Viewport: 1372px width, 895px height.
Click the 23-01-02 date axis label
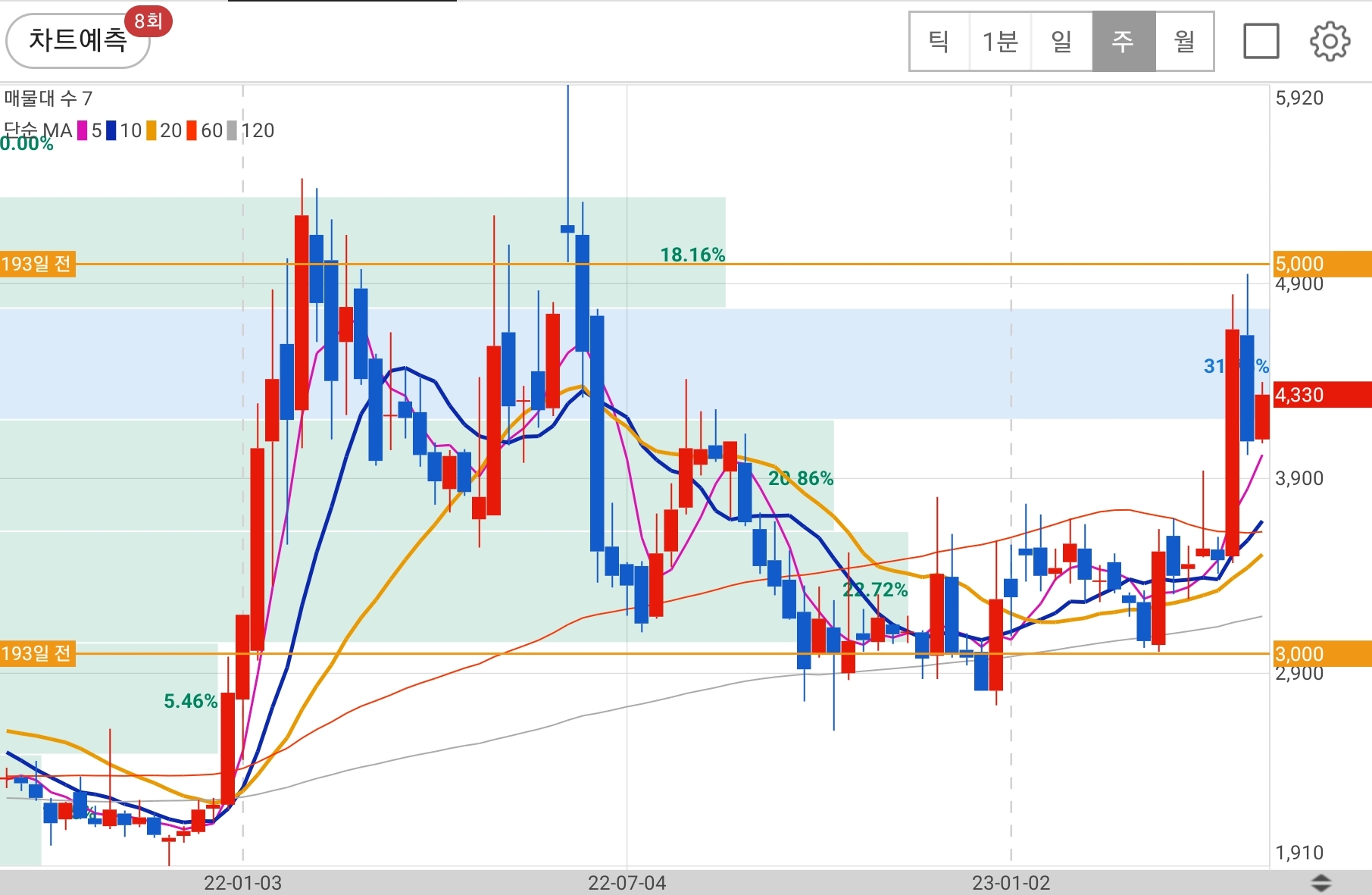[1011, 883]
